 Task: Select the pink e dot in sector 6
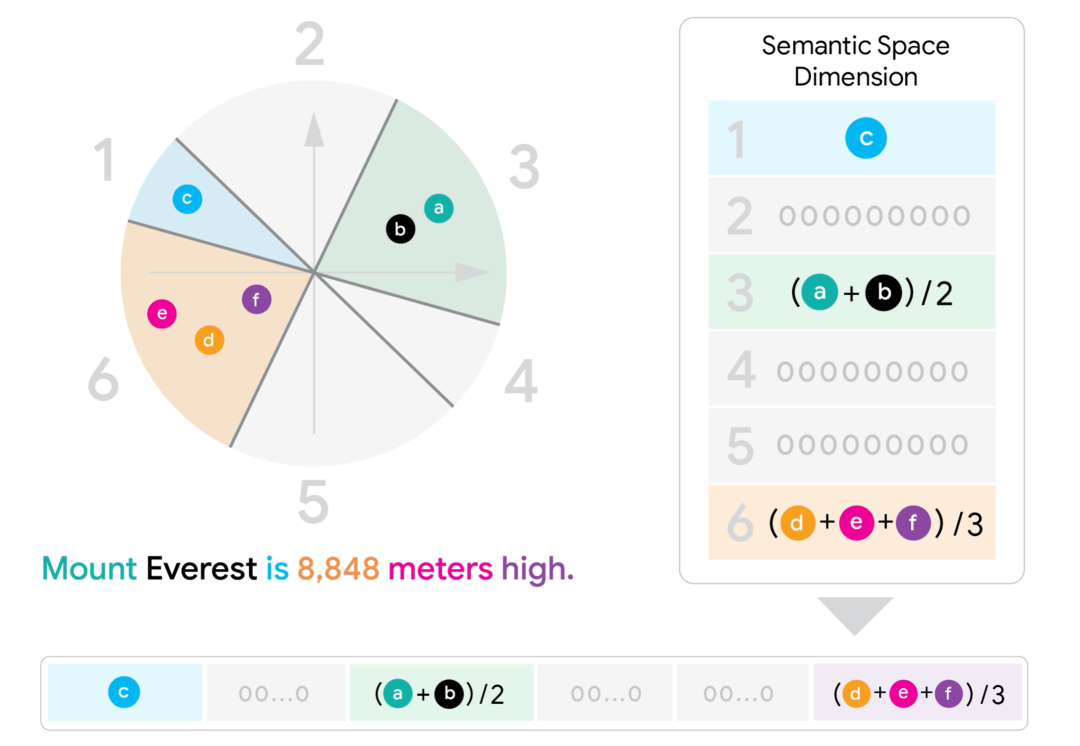point(162,314)
